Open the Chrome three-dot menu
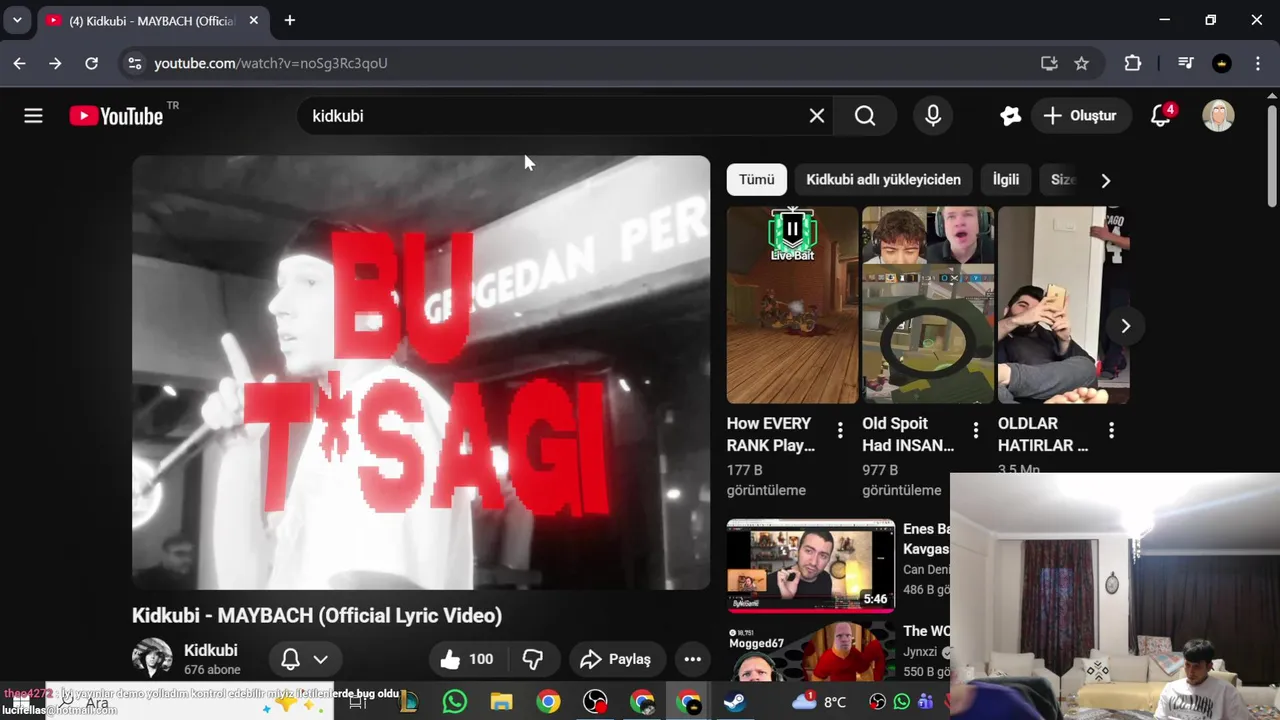 coord(1257,63)
